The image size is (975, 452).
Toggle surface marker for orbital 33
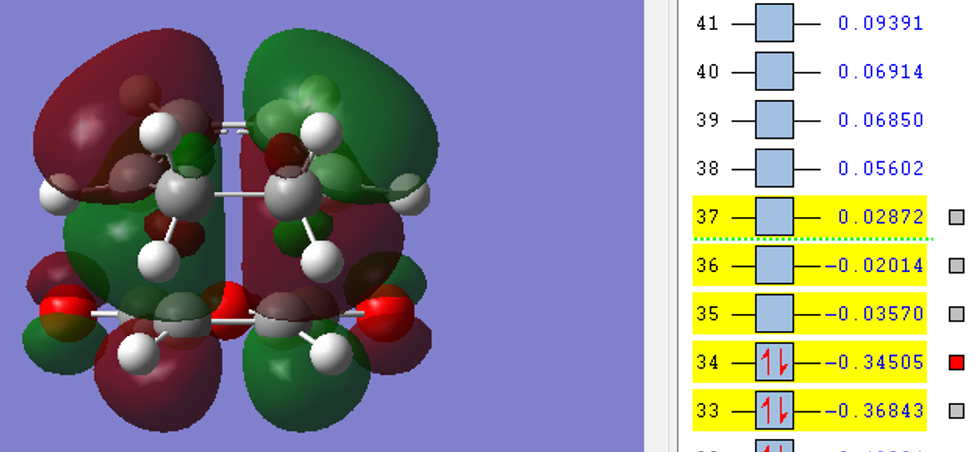coord(956,410)
